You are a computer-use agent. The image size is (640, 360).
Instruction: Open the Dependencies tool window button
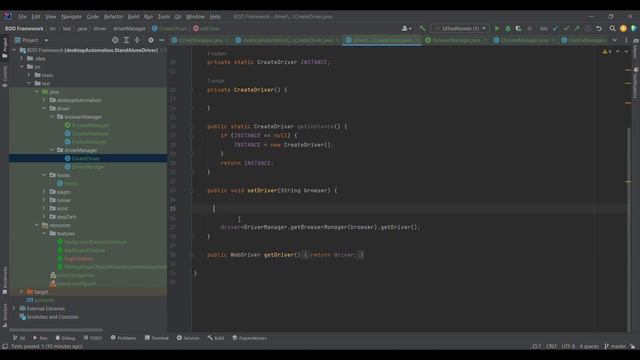pyautogui.click(x=249, y=338)
